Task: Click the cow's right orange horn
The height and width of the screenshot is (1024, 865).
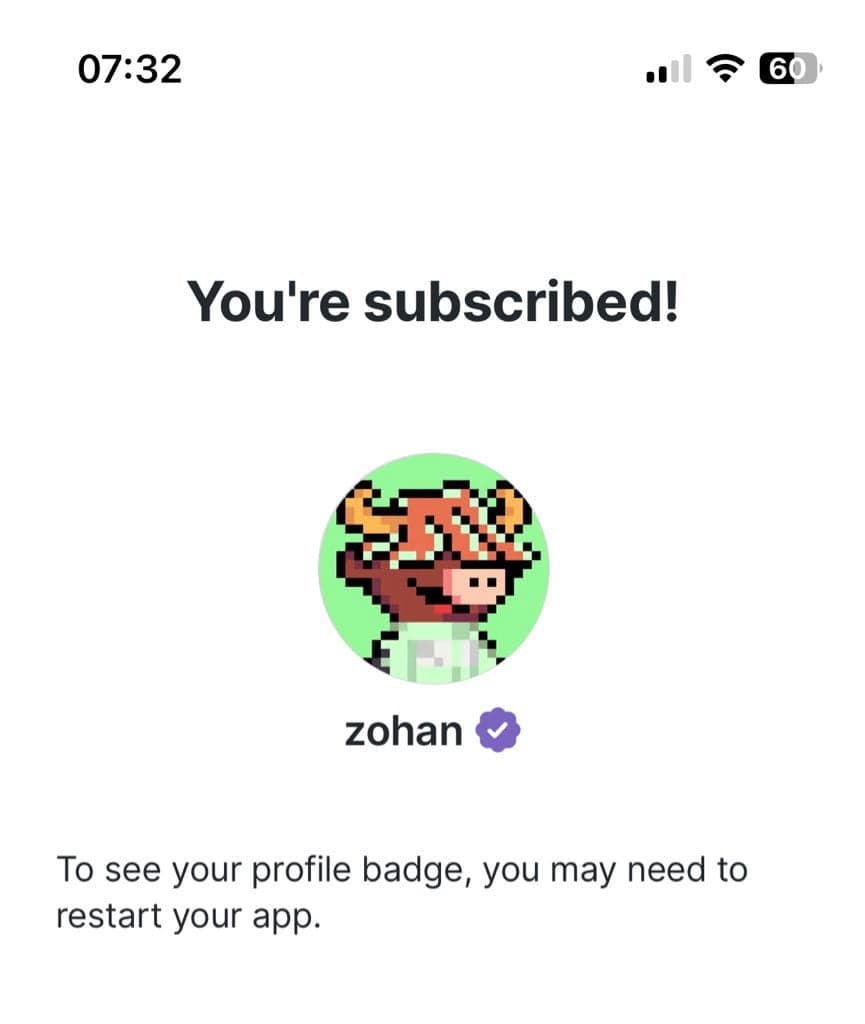Action: click(516, 507)
